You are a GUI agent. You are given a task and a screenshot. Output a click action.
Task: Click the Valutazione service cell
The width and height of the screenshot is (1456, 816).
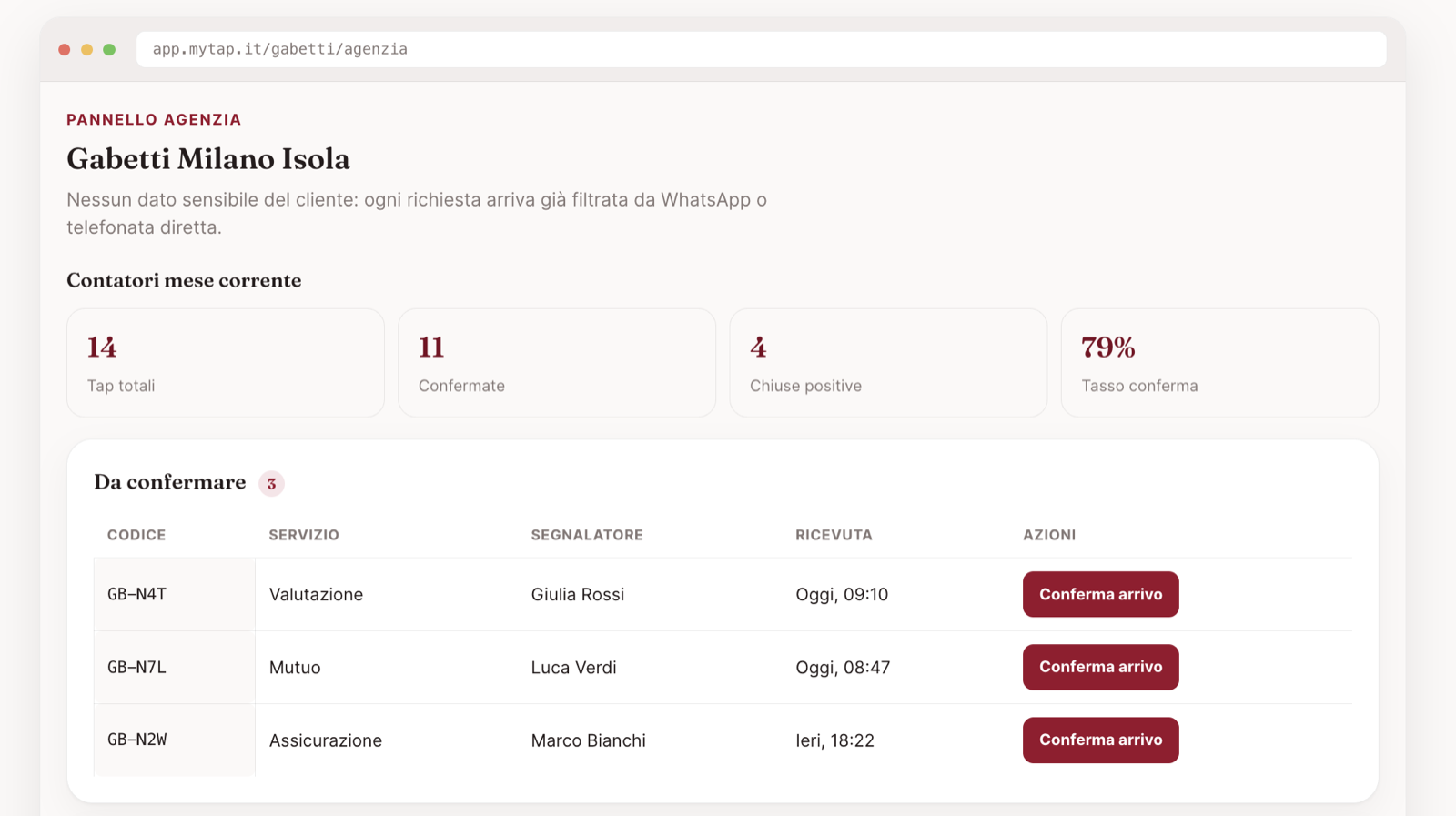point(316,595)
